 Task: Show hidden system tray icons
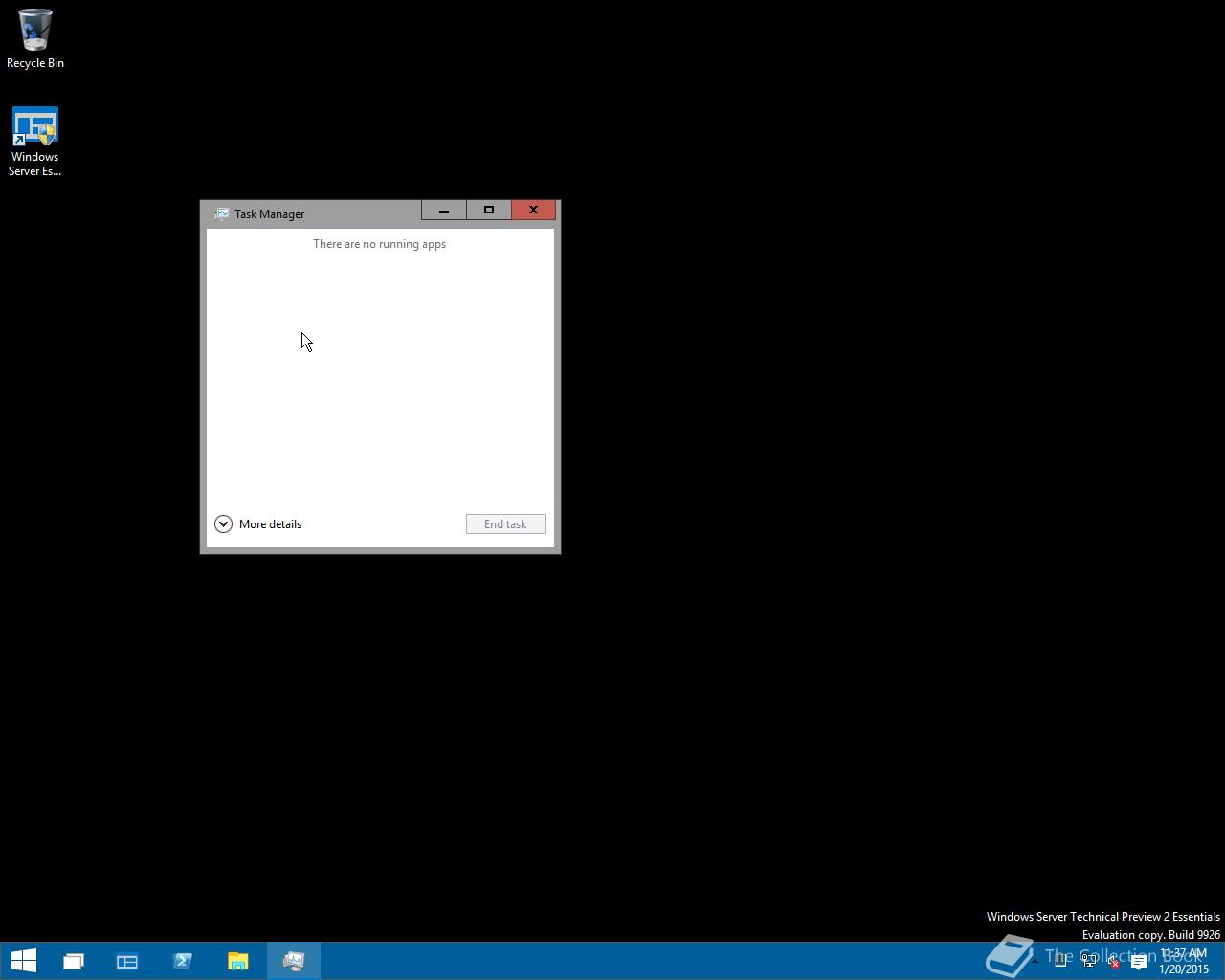(1035, 961)
